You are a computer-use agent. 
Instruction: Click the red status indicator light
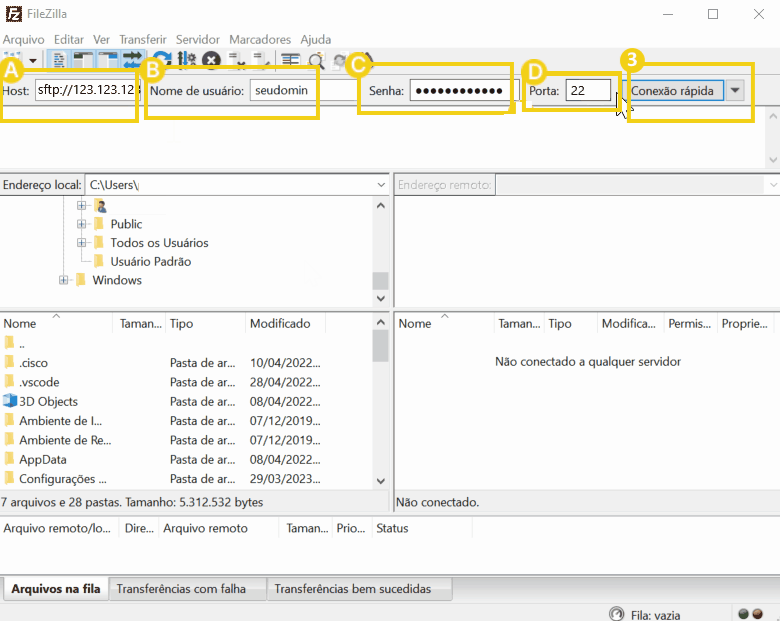click(x=758, y=614)
